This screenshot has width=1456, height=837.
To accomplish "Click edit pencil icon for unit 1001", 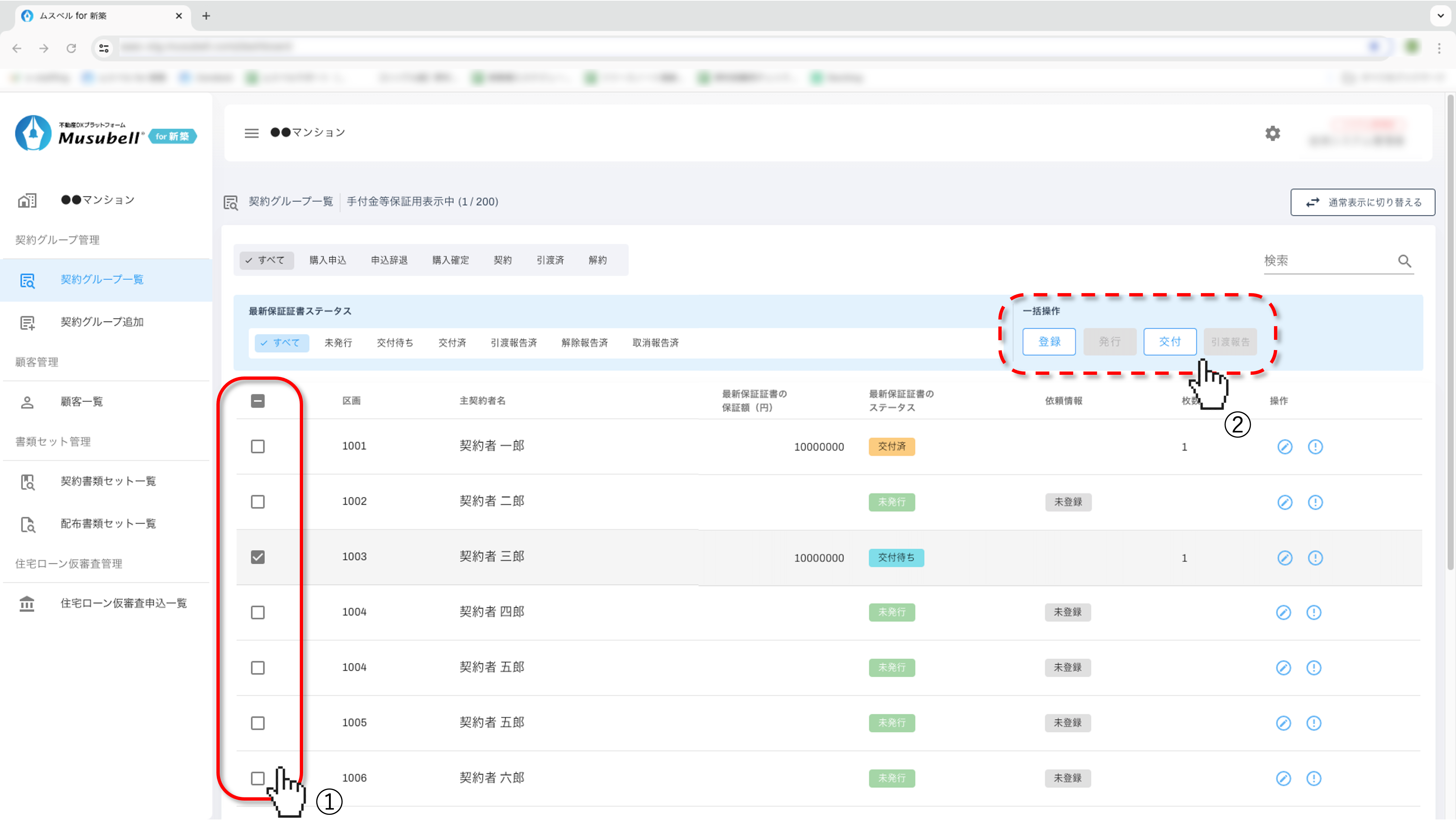I will [1284, 447].
